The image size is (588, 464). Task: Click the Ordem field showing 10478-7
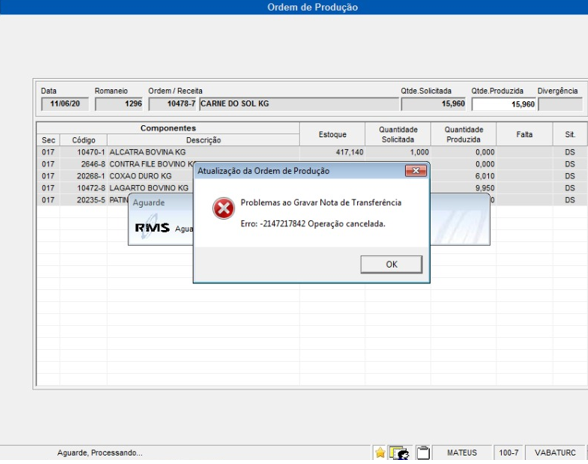(172, 104)
